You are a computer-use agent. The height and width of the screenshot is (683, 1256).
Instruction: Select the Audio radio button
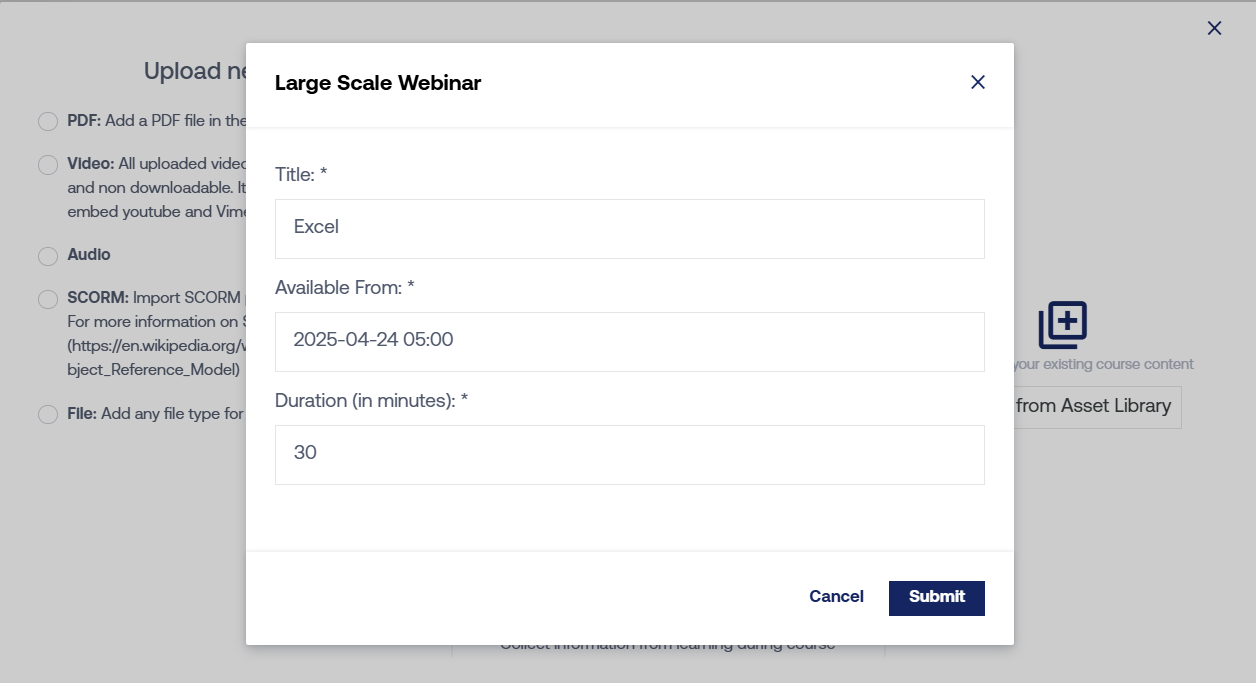[48, 256]
